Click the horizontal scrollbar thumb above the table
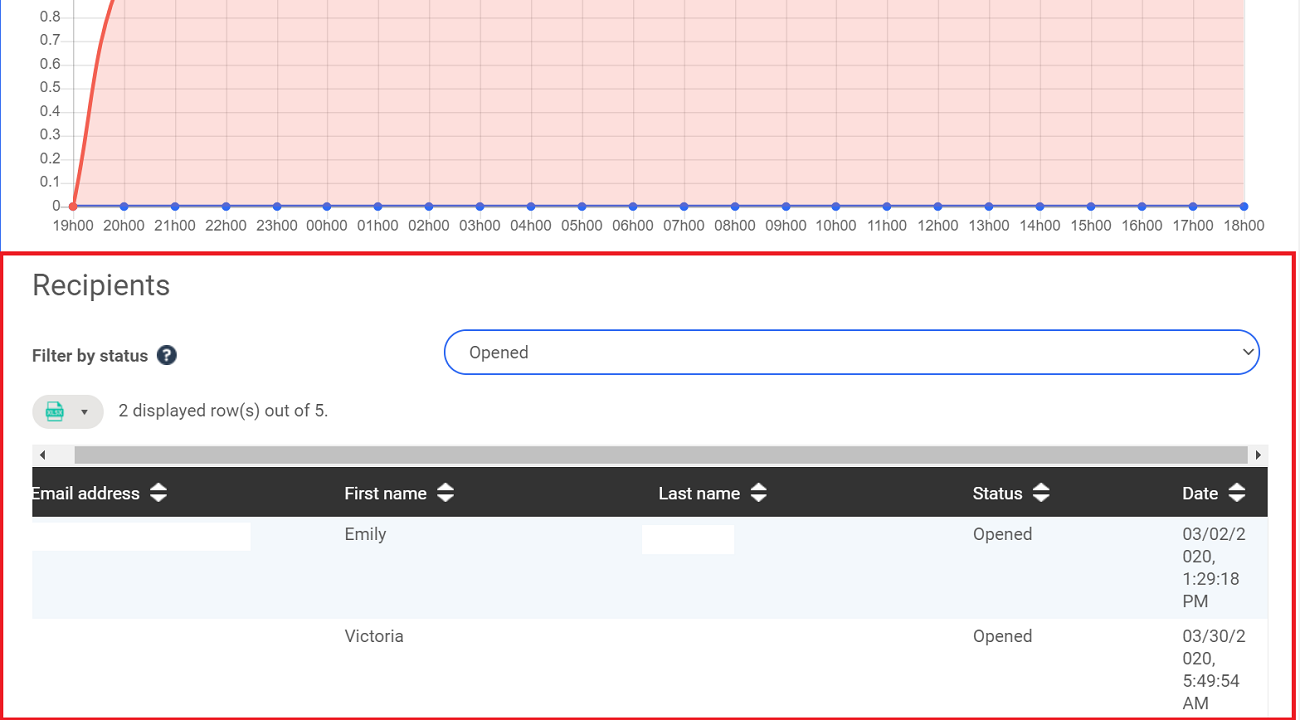 pyautogui.click(x=660, y=455)
